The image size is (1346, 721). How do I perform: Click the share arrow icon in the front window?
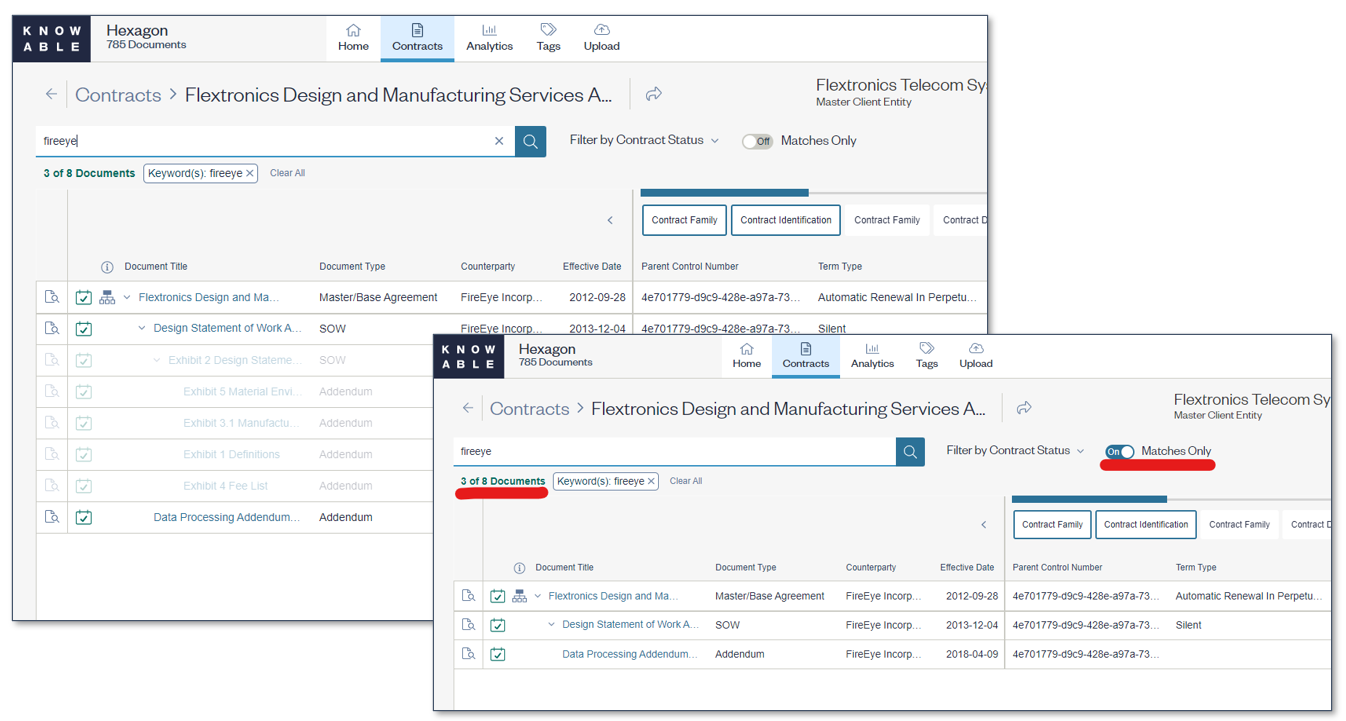pyautogui.click(x=1024, y=408)
